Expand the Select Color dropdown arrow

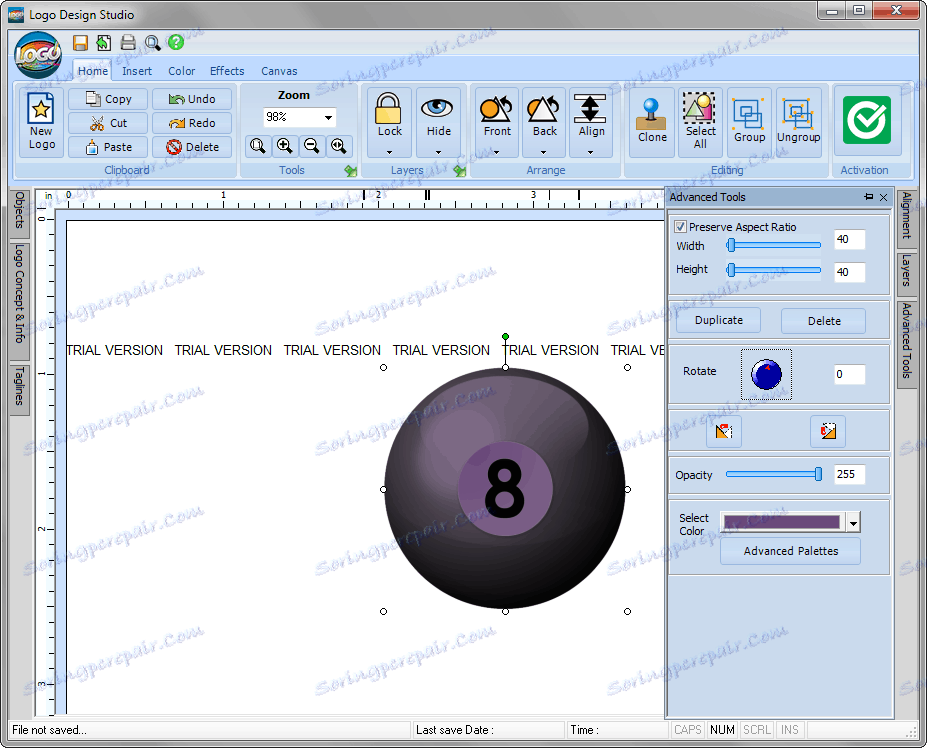(852, 522)
